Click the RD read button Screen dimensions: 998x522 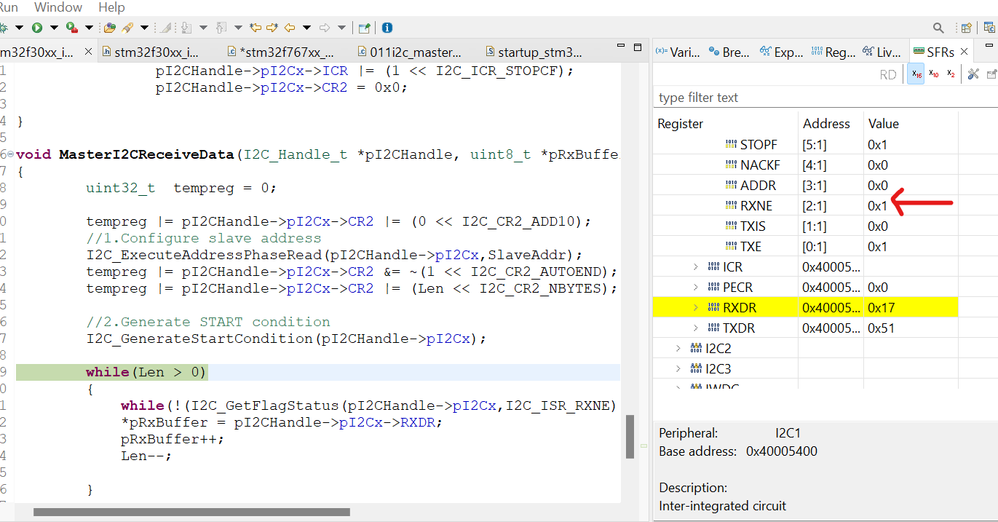(x=888, y=74)
